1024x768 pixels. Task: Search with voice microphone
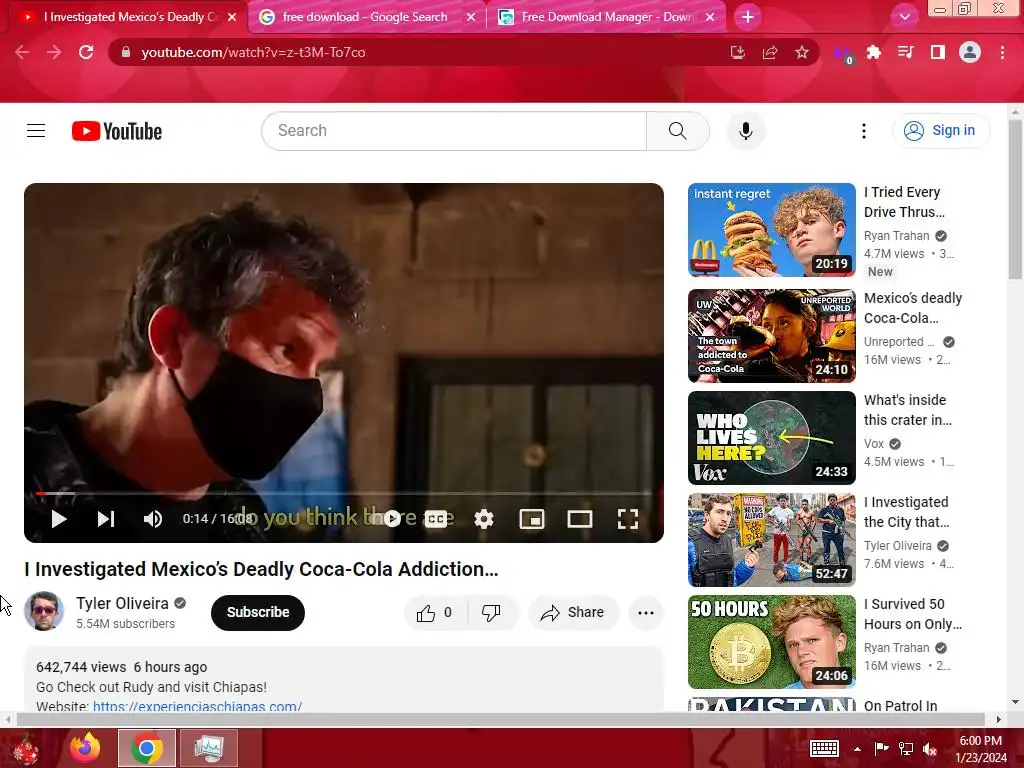(746, 131)
